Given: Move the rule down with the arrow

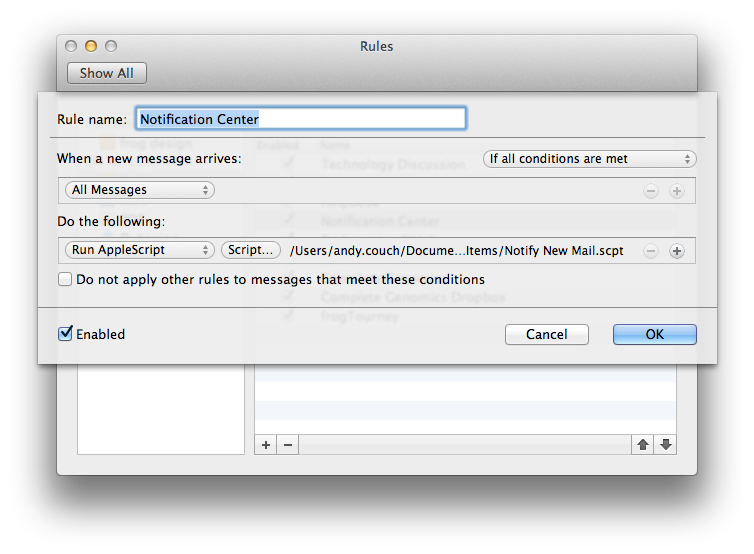Looking at the screenshot, I should pos(666,445).
